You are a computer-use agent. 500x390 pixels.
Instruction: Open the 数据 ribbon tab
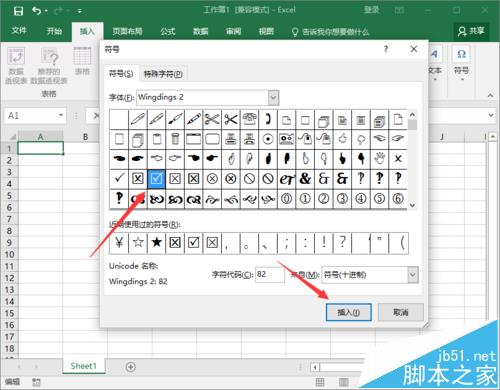(x=201, y=32)
